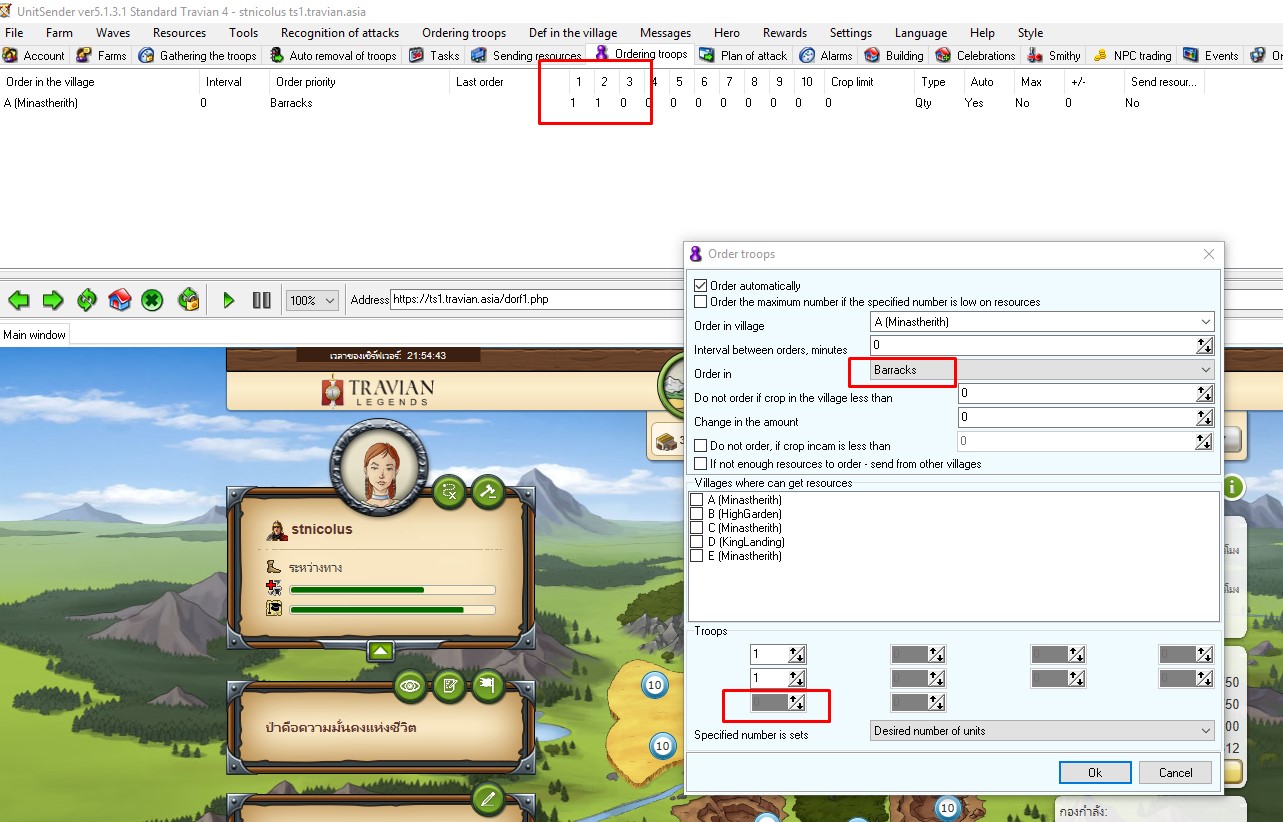Open the Order in Barracks dropdown
The width and height of the screenshot is (1283, 822).
[1042, 370]
